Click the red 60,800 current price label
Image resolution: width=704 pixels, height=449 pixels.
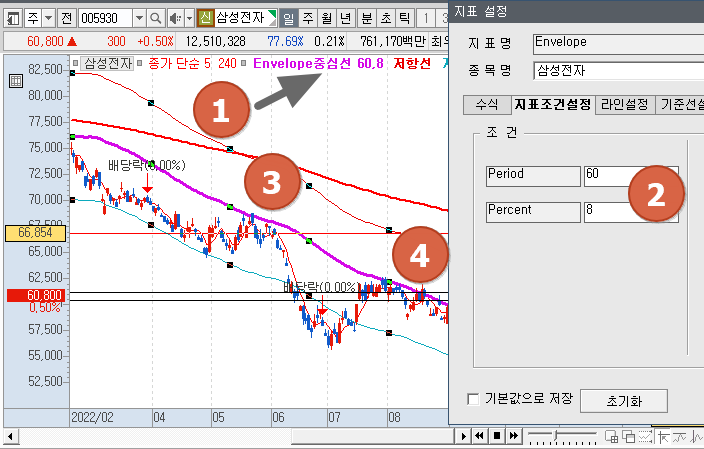(36, 295)
